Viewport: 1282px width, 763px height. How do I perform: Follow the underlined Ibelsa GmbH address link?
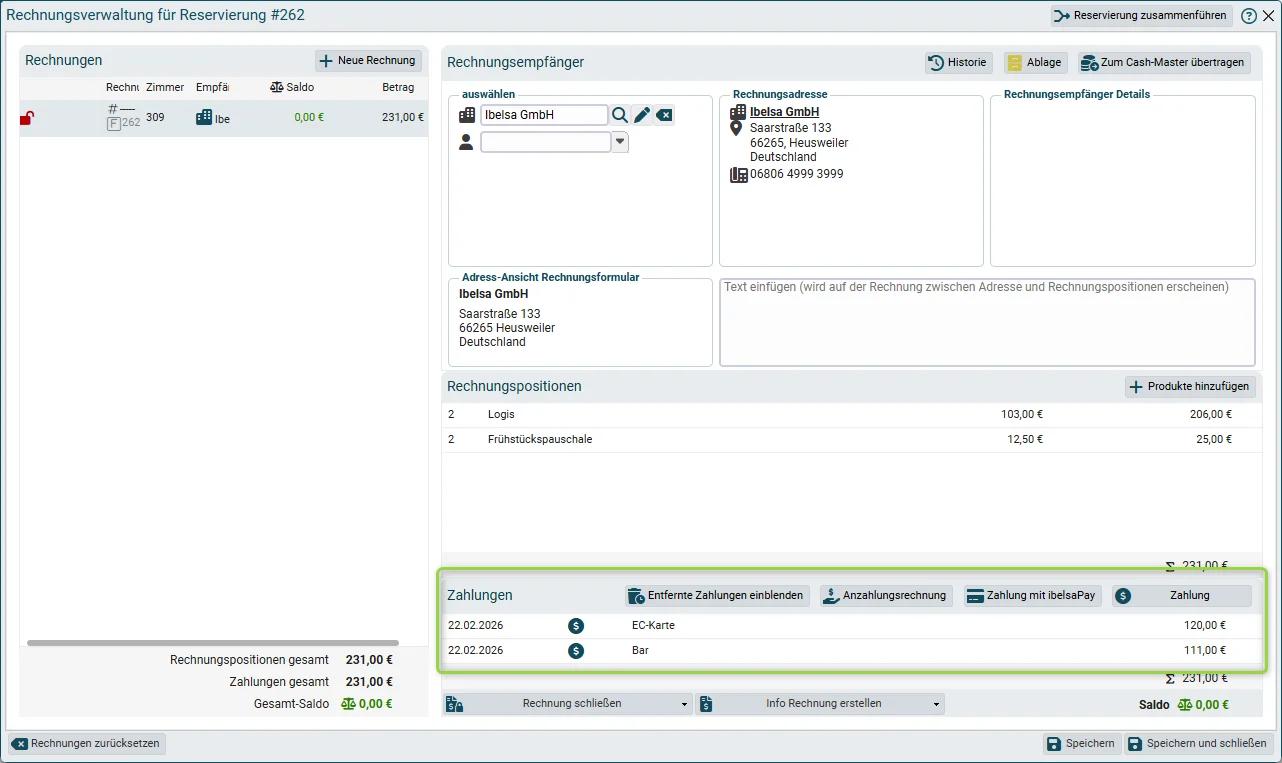click(785, 113)
